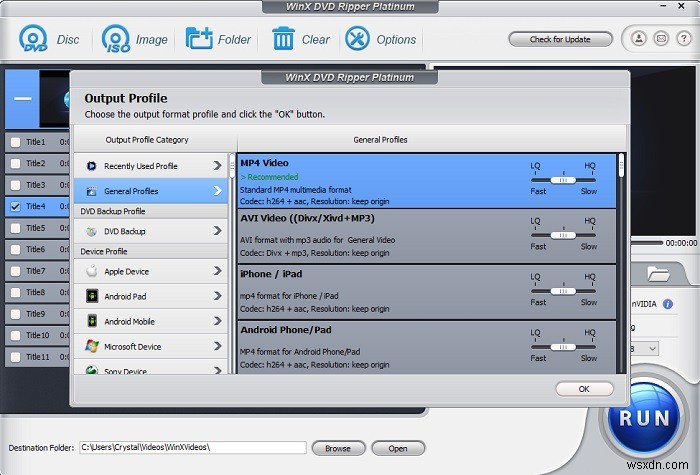Check the Title5 checkbox

tap(15, 228)
